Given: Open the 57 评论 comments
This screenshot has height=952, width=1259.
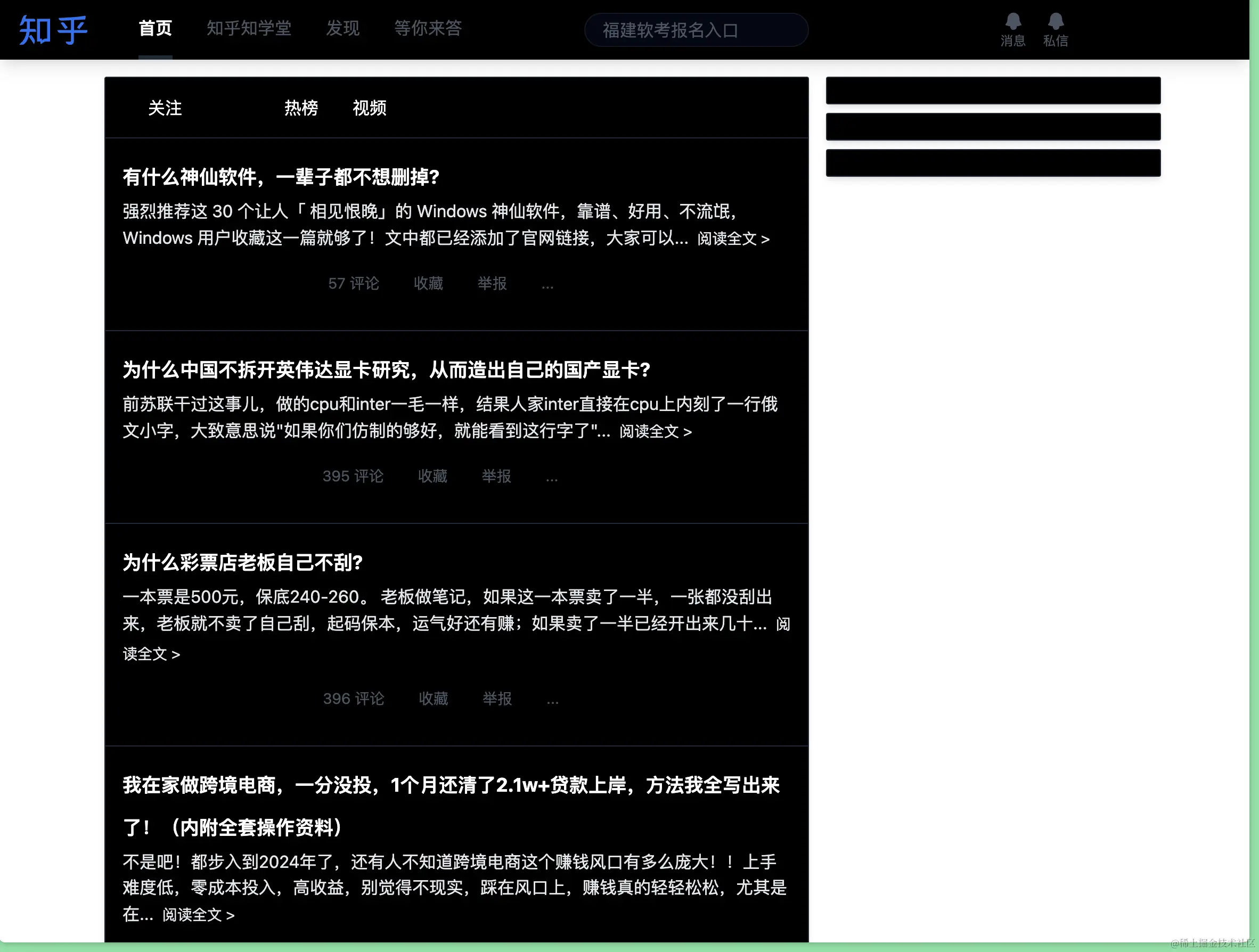Looking at the screenshot, I should (x=354, y=283).
